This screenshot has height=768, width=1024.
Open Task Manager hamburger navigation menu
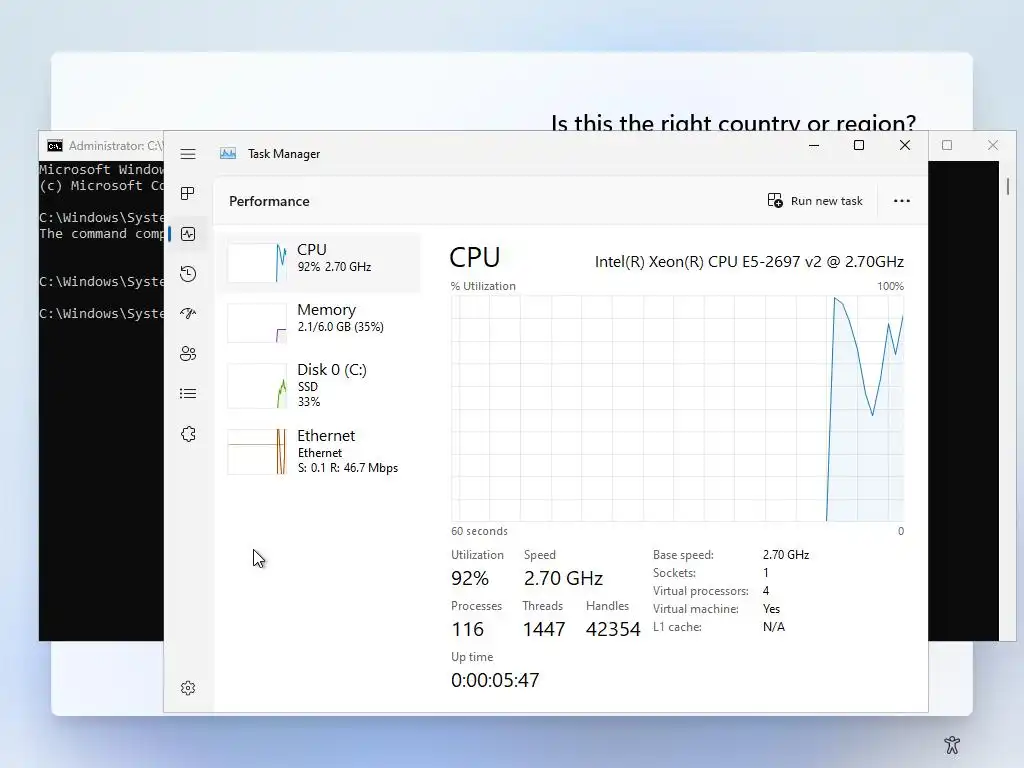[x=188, y=154]
